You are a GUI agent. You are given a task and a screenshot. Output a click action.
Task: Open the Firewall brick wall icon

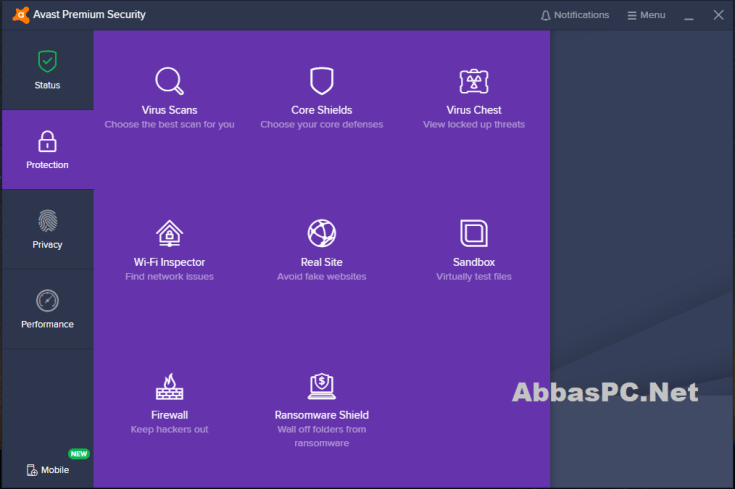click(169, 386)
